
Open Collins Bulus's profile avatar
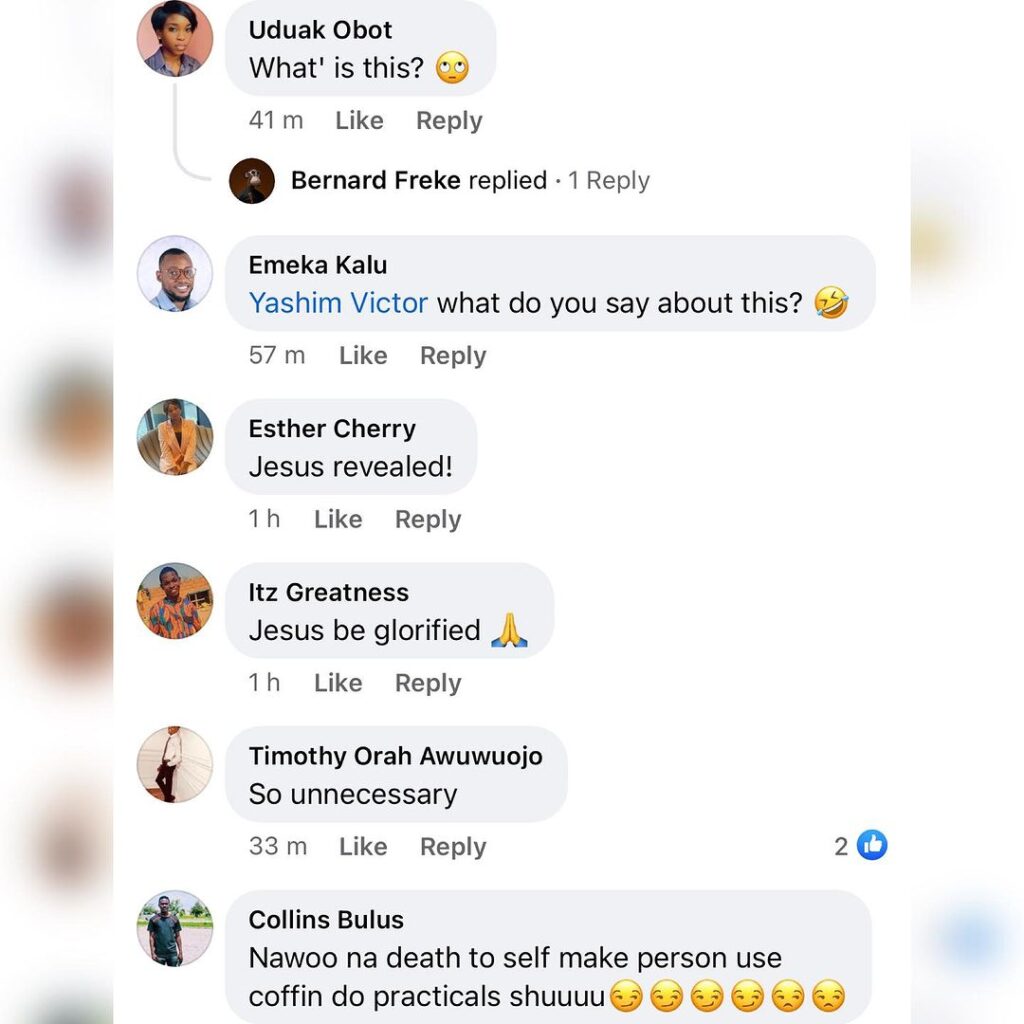(x=175, y=928)
